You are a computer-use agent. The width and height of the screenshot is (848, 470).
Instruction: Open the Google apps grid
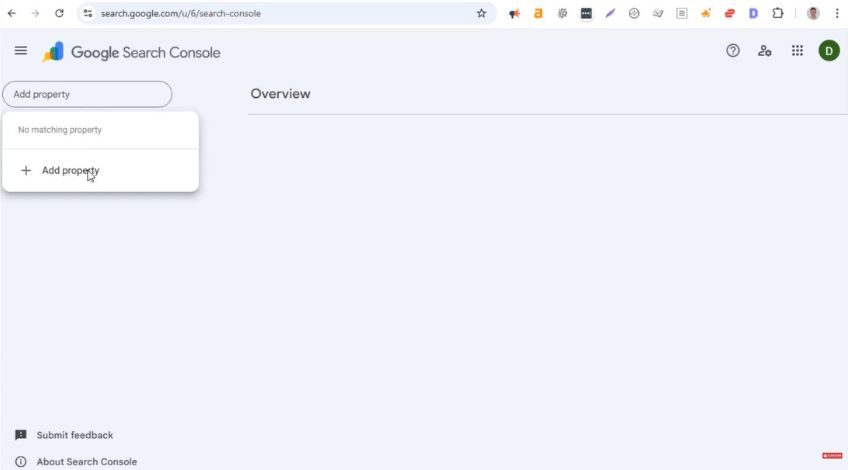797,51
